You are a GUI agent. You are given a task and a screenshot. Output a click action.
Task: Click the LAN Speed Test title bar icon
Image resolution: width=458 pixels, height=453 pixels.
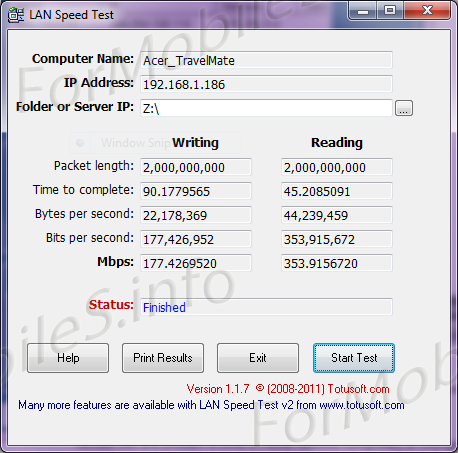click(16, 15)
